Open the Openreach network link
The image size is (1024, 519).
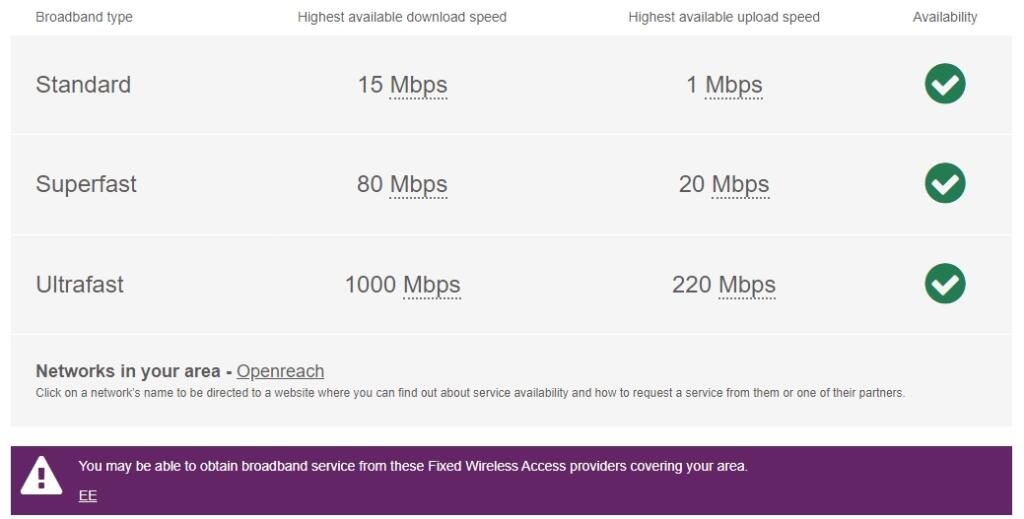280,371
